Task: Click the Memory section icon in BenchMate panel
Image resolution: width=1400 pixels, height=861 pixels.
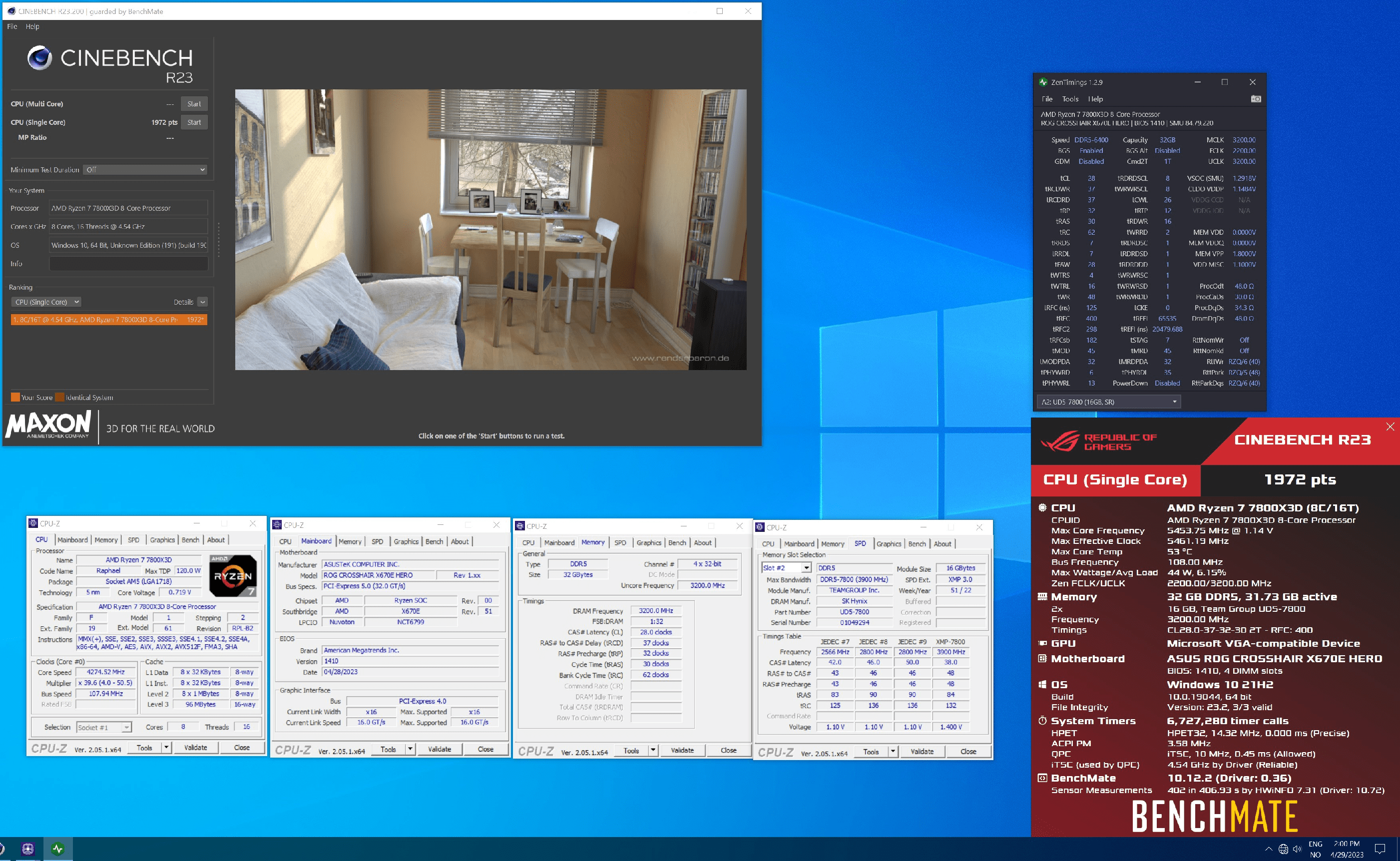Action: tap(1042, 596)
